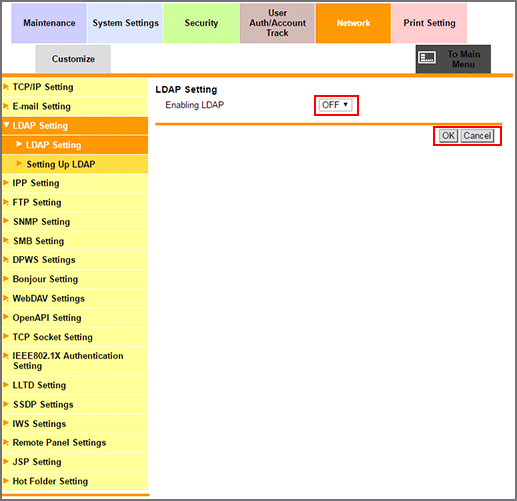Open Hot Folder Setting in sidebar
517x501 pixels.
click(x=75, y=482)
